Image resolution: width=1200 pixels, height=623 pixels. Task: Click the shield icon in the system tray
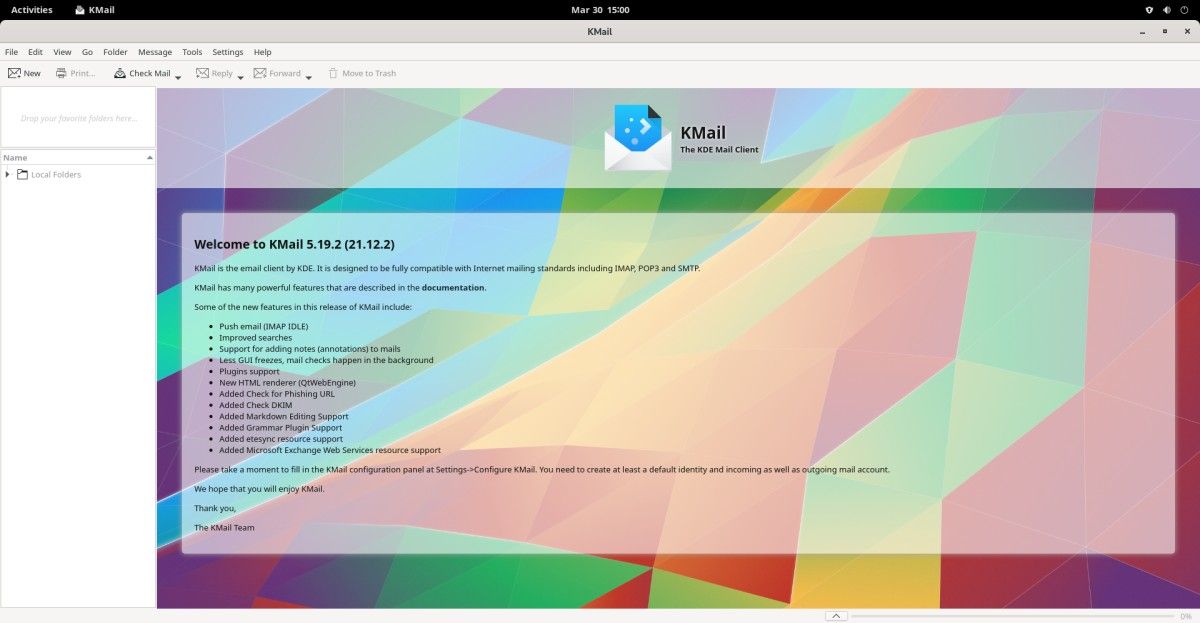pyautogui.click(x=1147, y=10)
